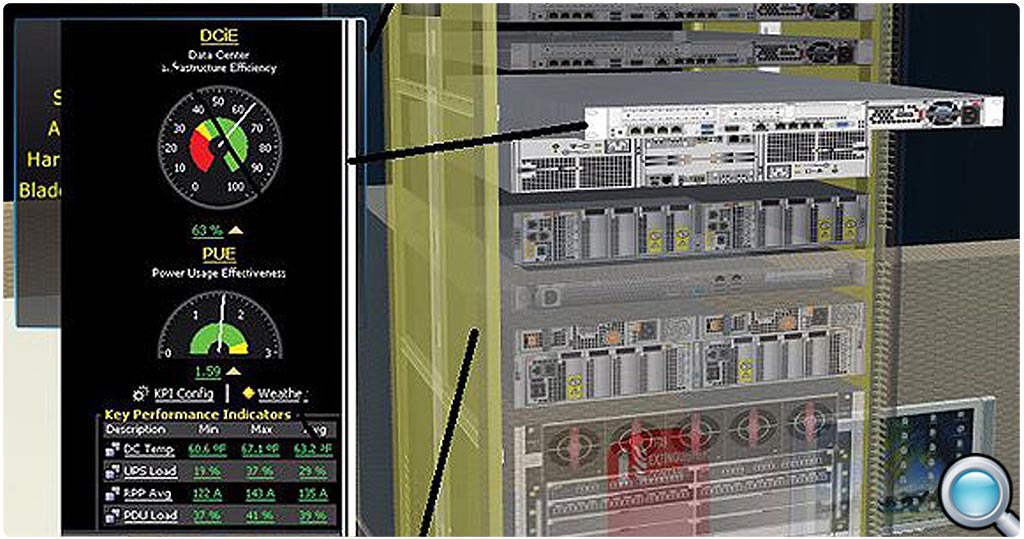This screenshot has height=539, width=1024.
Task: Click the icon beside RPP Avg
Action: [x=112, y=493]
